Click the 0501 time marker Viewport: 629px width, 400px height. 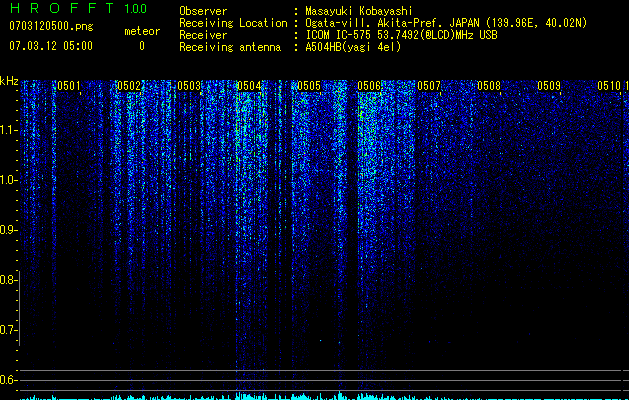pos(69,86)
